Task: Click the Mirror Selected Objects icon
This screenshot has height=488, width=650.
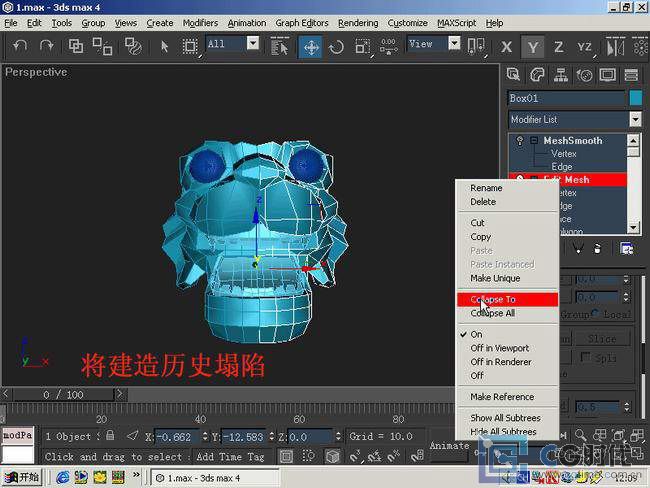Action: point(615,47)
